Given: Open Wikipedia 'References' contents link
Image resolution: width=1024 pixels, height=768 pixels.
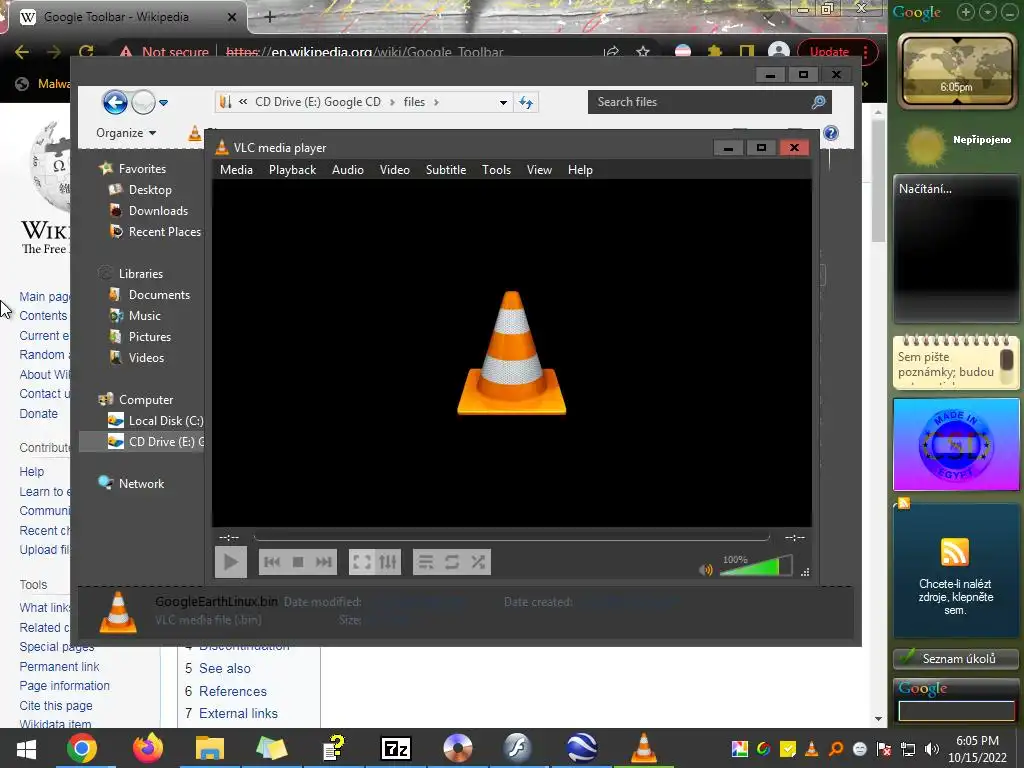Looking at the screenshot, I should pos(232,691).
